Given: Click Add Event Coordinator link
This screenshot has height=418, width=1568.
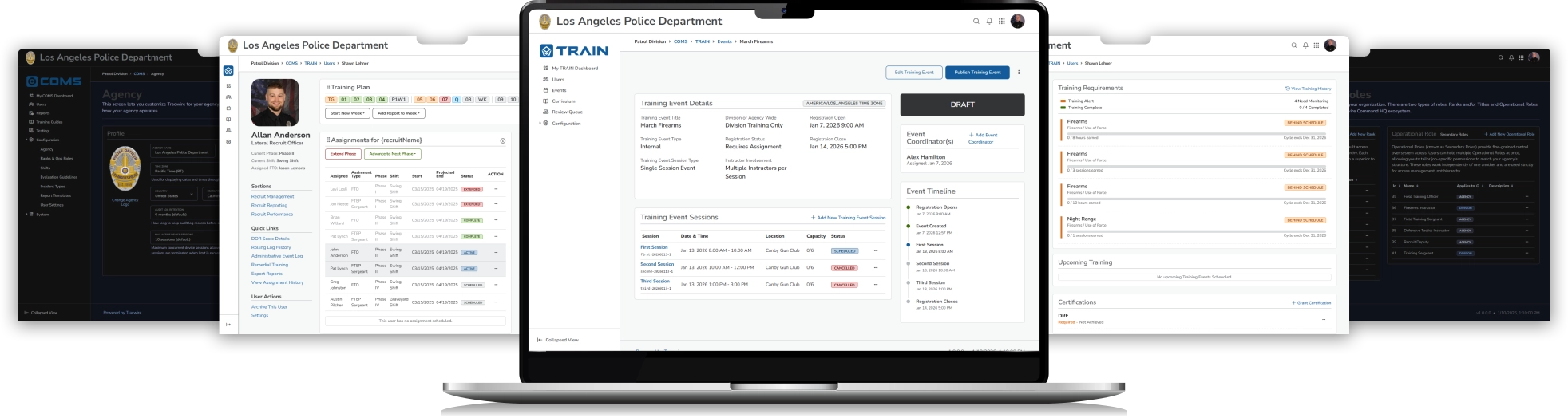Looking at the screenshot, I should (x=983, y=138).
